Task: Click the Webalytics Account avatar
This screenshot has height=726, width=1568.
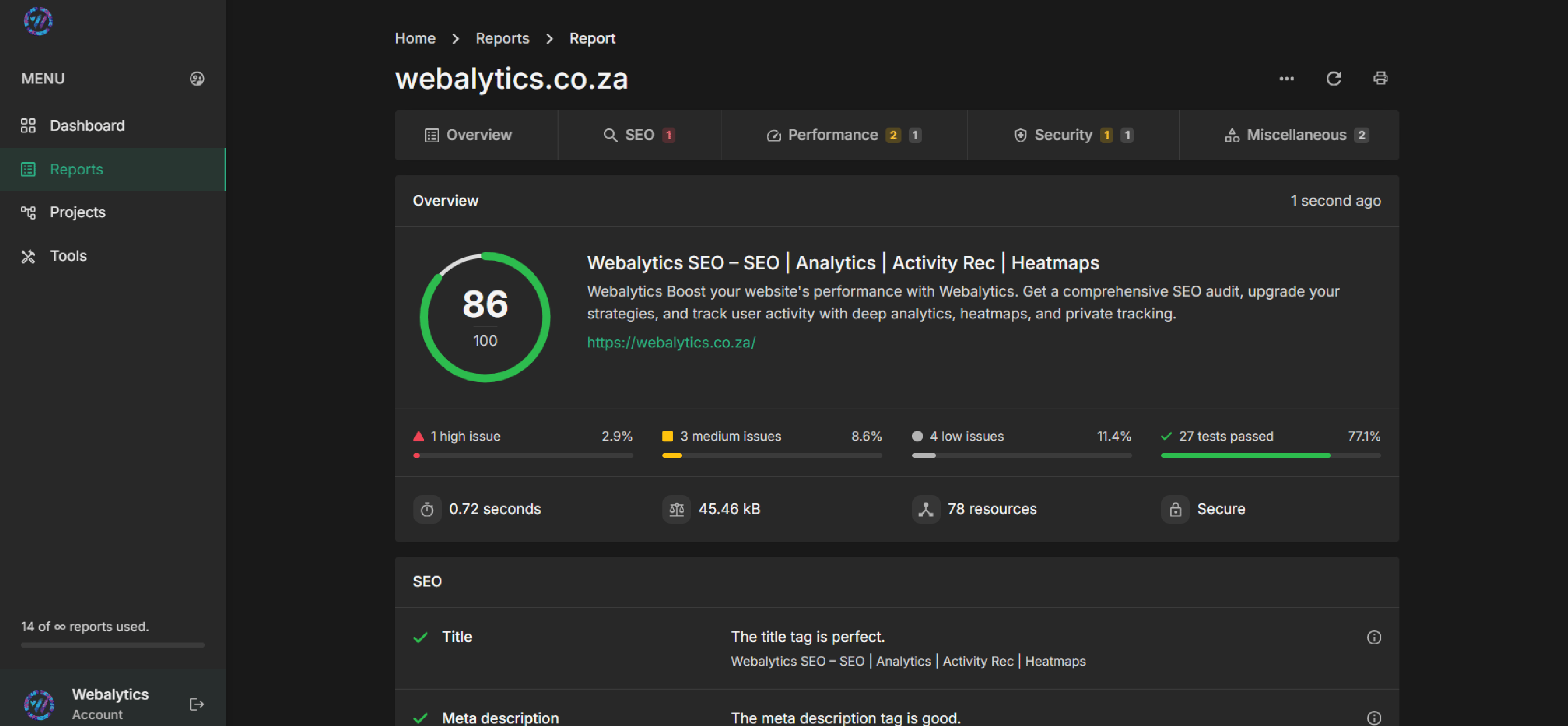Action: (39, 704)
